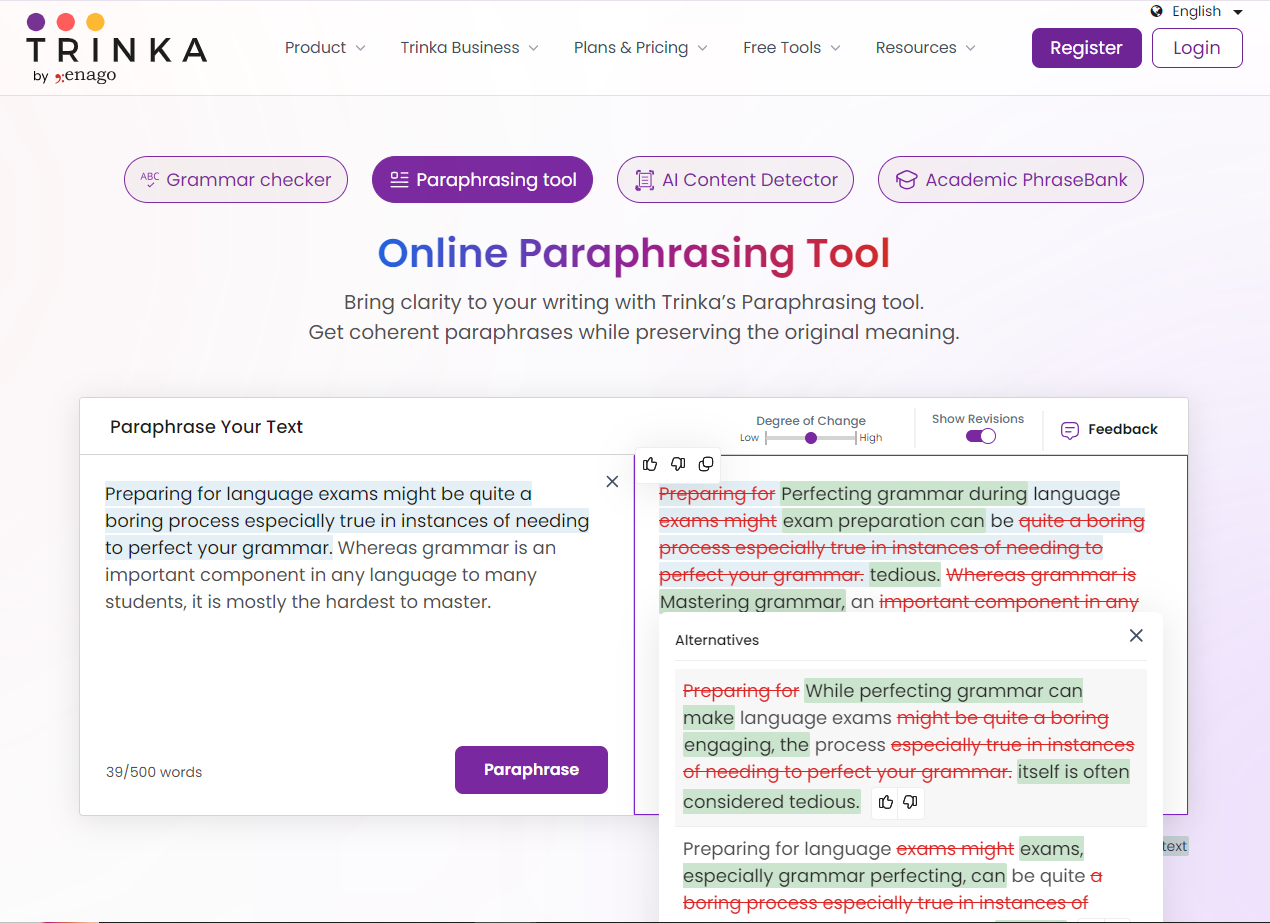This screenshot has width=1270, height=923.
Task: Toggle the Show Revisions switch
Action: 980,436
